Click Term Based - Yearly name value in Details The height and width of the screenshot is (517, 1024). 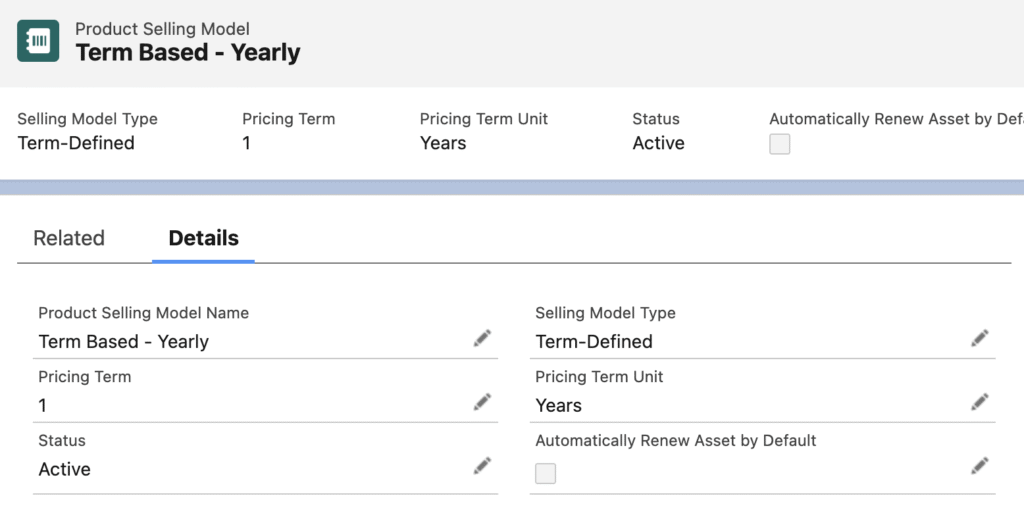point(123,342)
